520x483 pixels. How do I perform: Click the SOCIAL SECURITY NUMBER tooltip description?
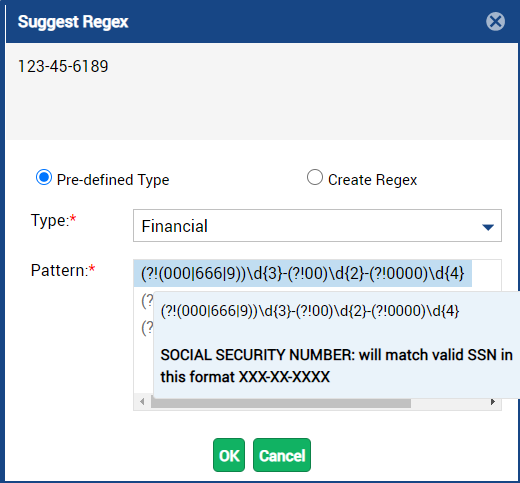point(336,366)
